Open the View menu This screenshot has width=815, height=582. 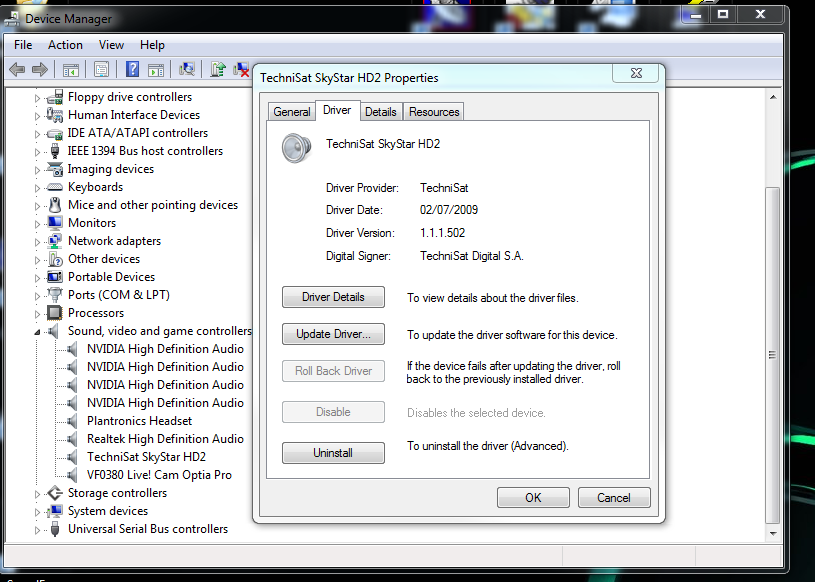pyautogui.click(x=111, y=45)
